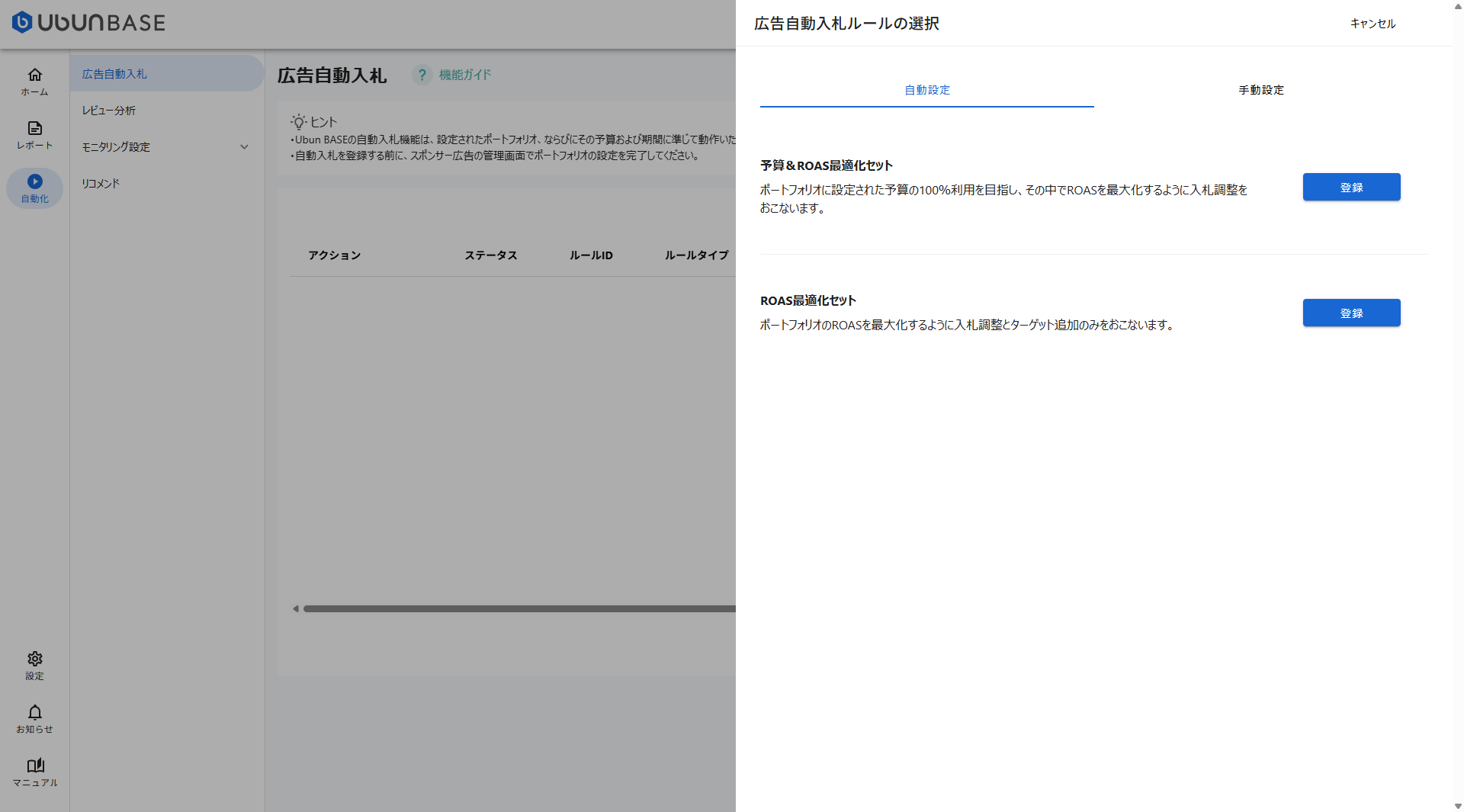Open Settings (設定) gear icon
Viewport: 1464px width, 812px height.
point(34,659)
